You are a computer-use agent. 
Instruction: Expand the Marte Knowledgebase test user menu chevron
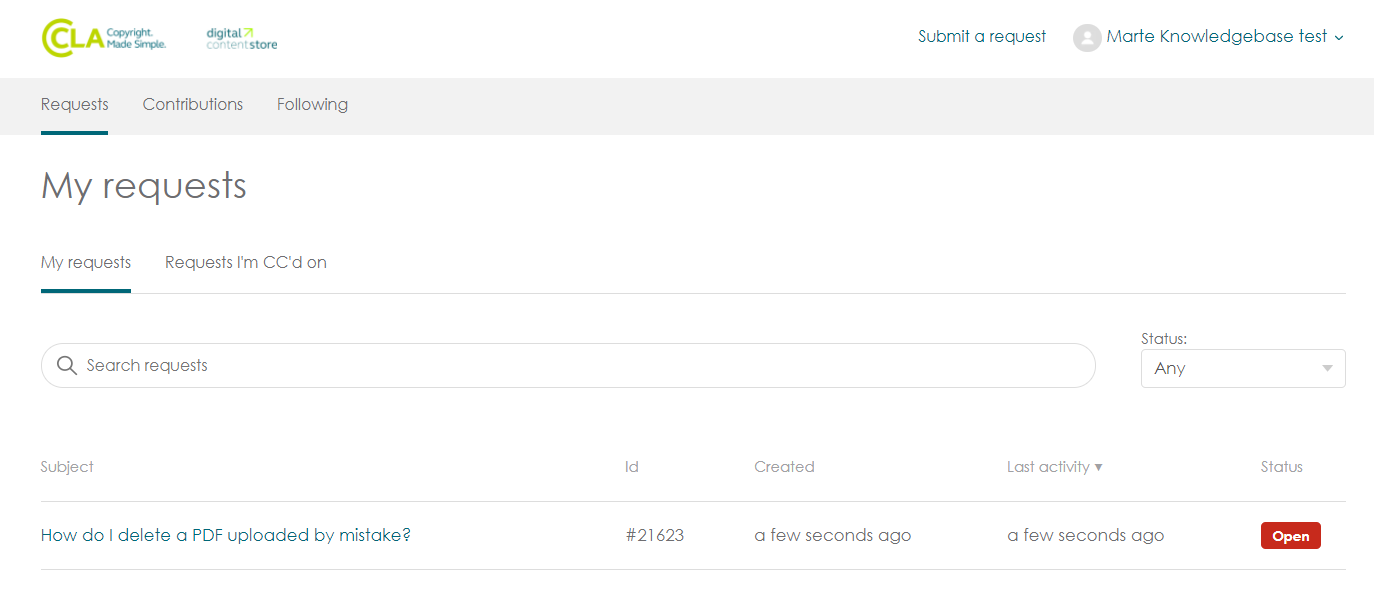(1339, 38)
